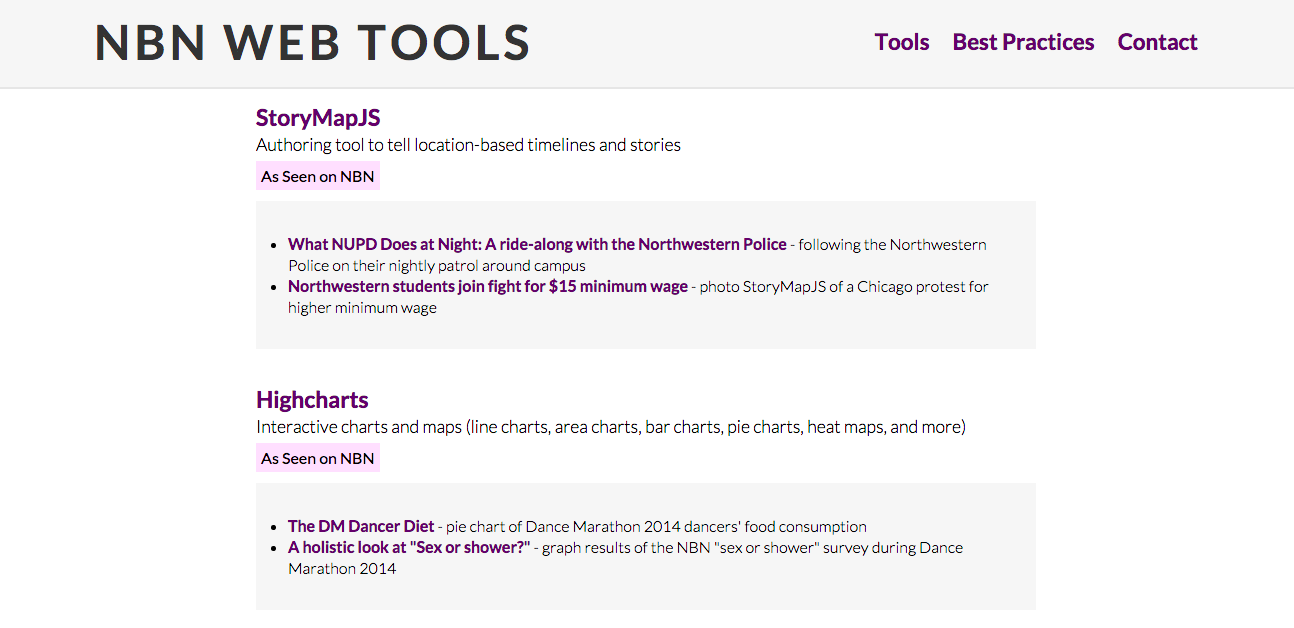Open the What NUPD Does at Night article
Screen dimensions: 1294x628
537,244
